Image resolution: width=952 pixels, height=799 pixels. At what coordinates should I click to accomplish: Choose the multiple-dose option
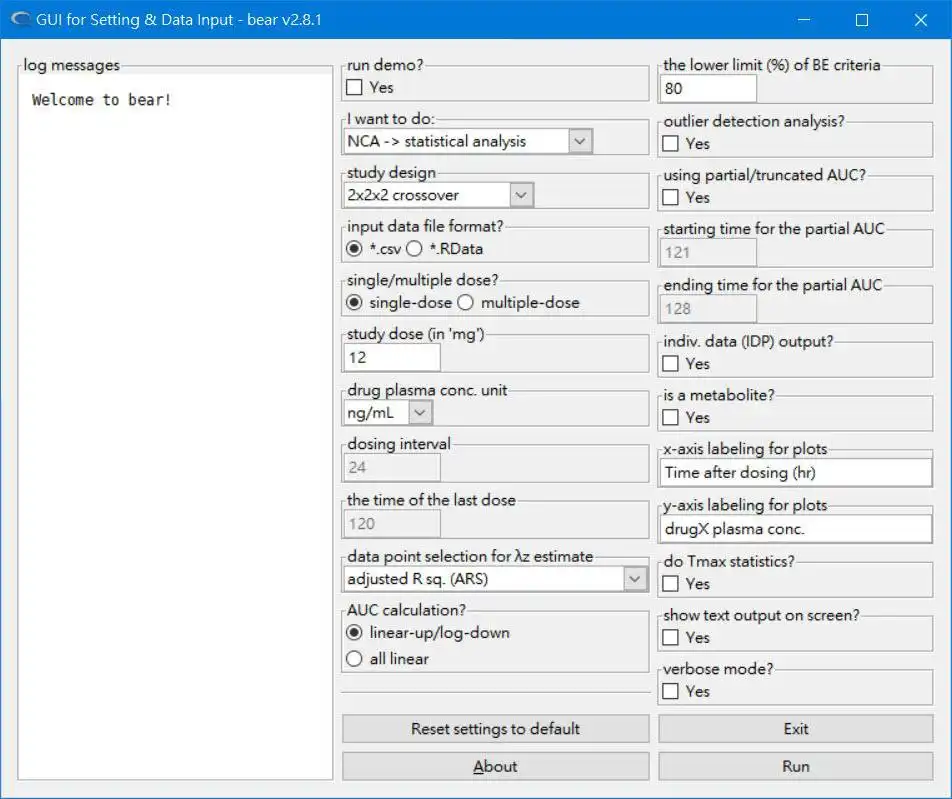tap(466, 302)
